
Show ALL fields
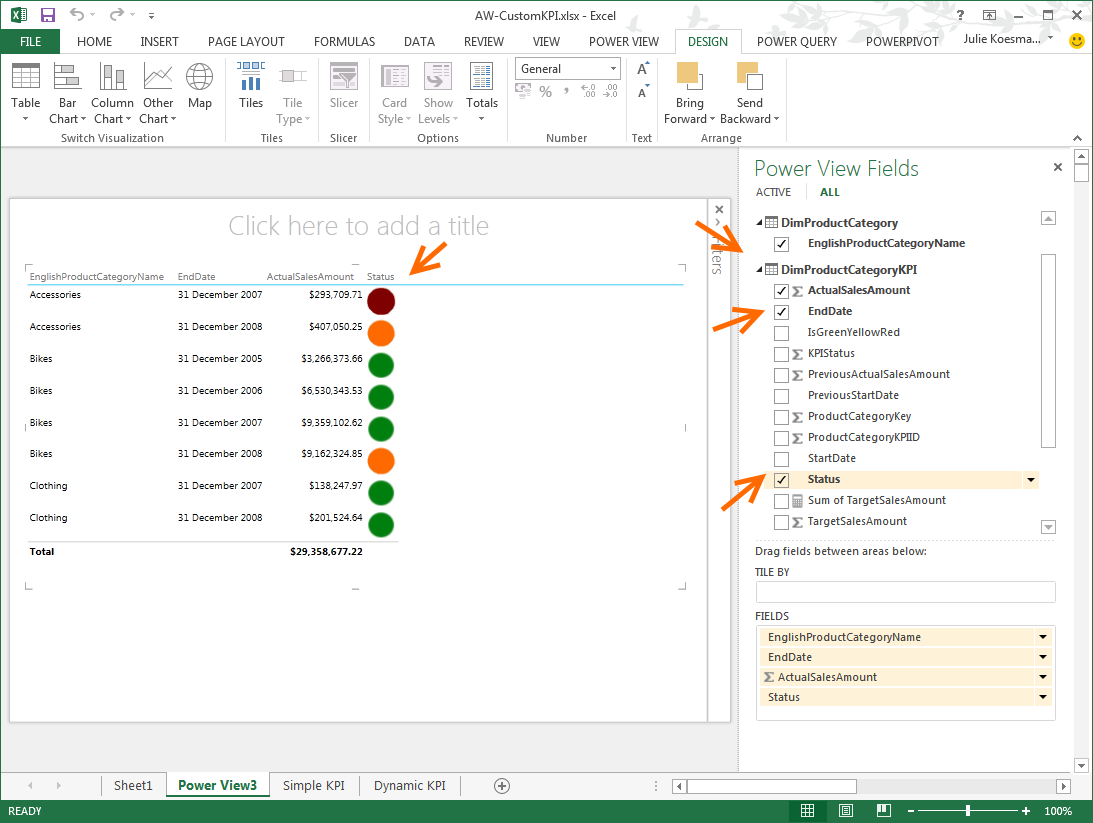(830, 192)
